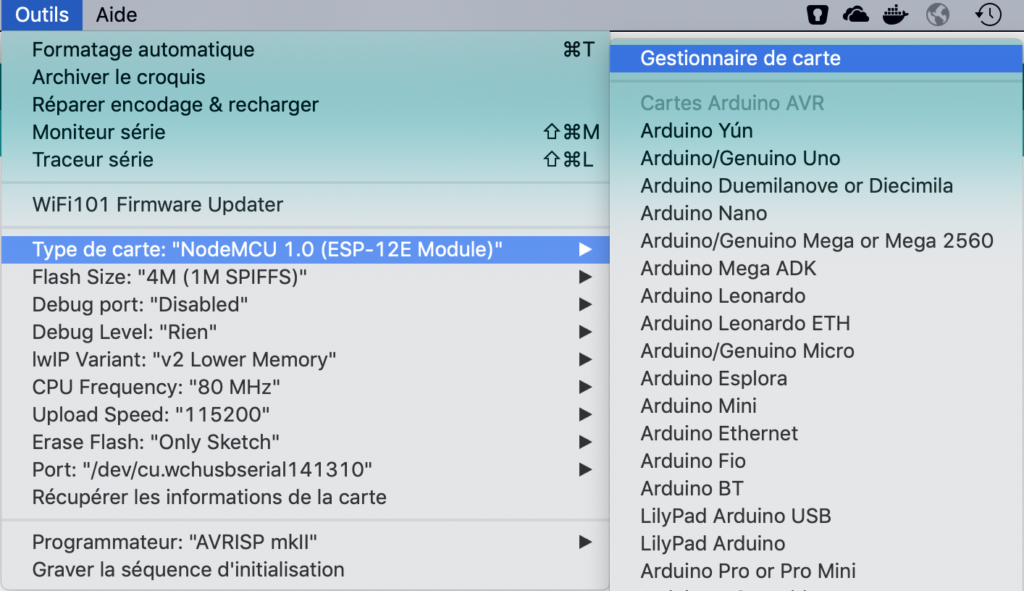Expand the Port submenu

[x=306, y=470]
